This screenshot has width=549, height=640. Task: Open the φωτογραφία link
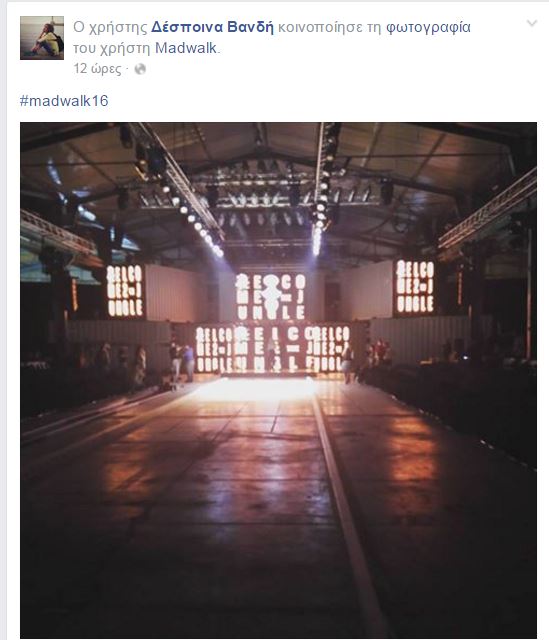click(428, 27)
